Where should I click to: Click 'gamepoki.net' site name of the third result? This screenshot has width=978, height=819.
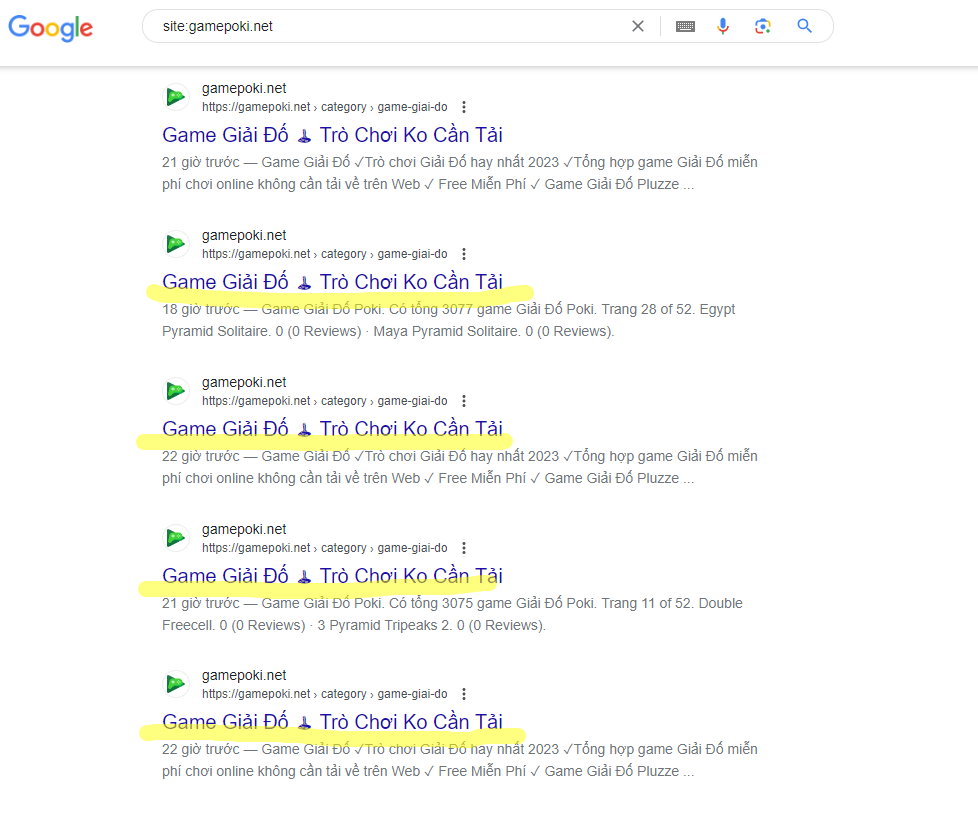pyautogui.click(x=244, y=382)
